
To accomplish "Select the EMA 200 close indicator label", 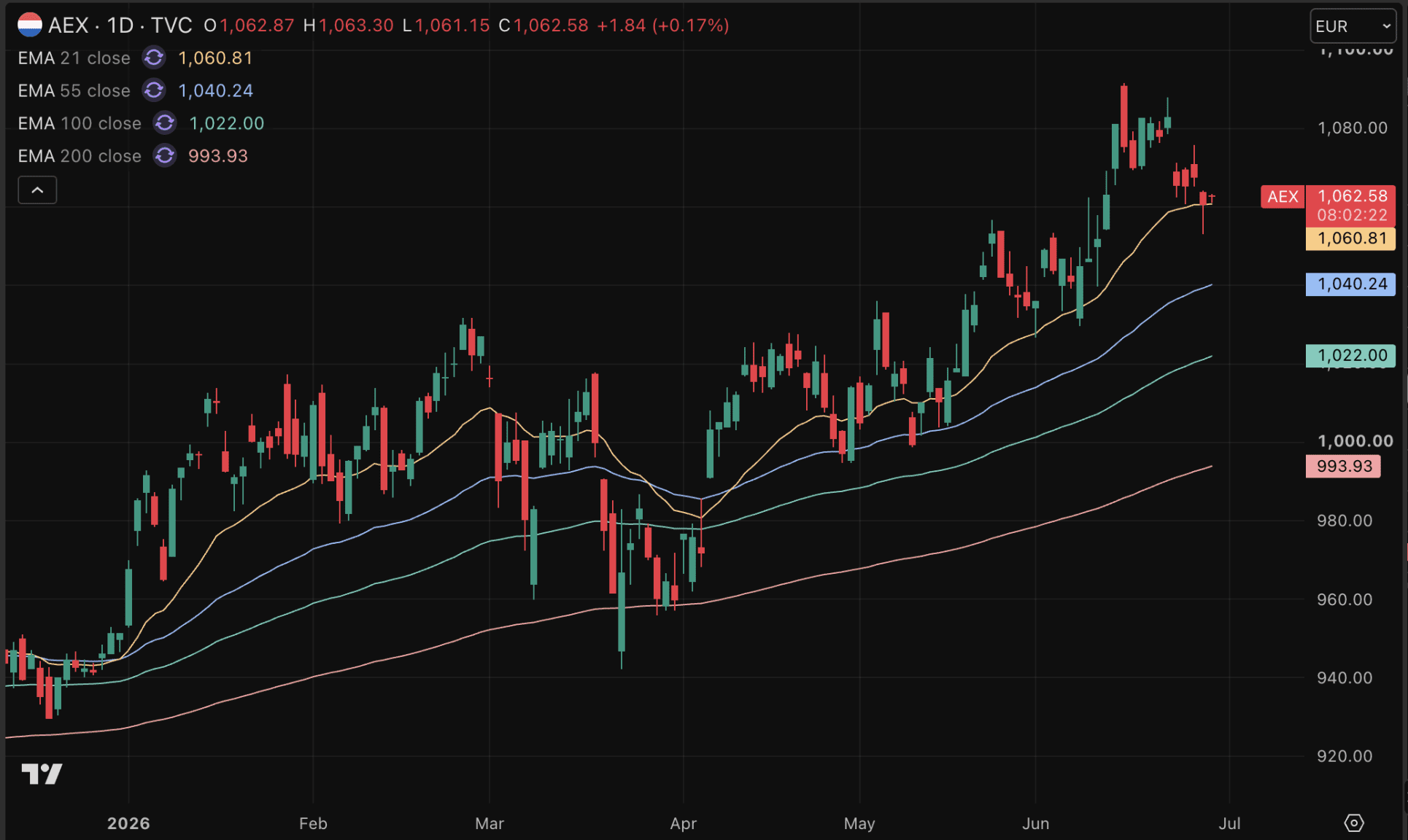I will 80,157.
